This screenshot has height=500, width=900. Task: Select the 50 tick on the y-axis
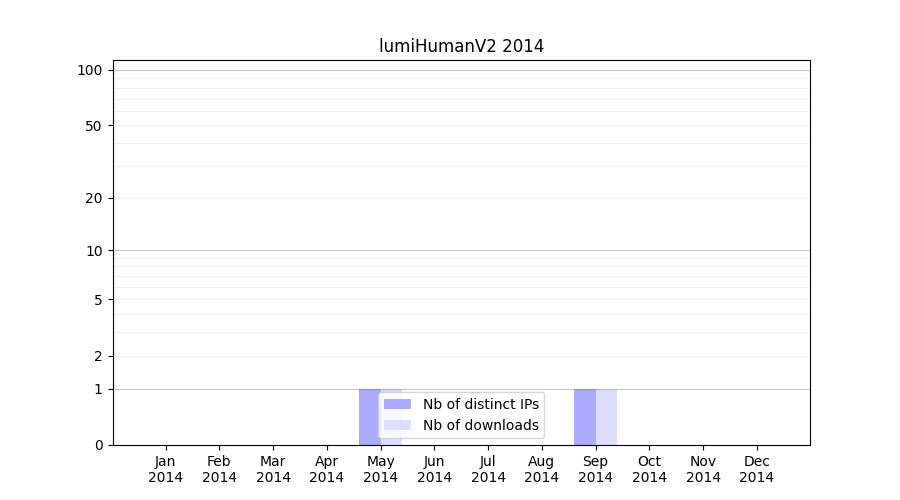pyautogui.click(x=94, y=126)
